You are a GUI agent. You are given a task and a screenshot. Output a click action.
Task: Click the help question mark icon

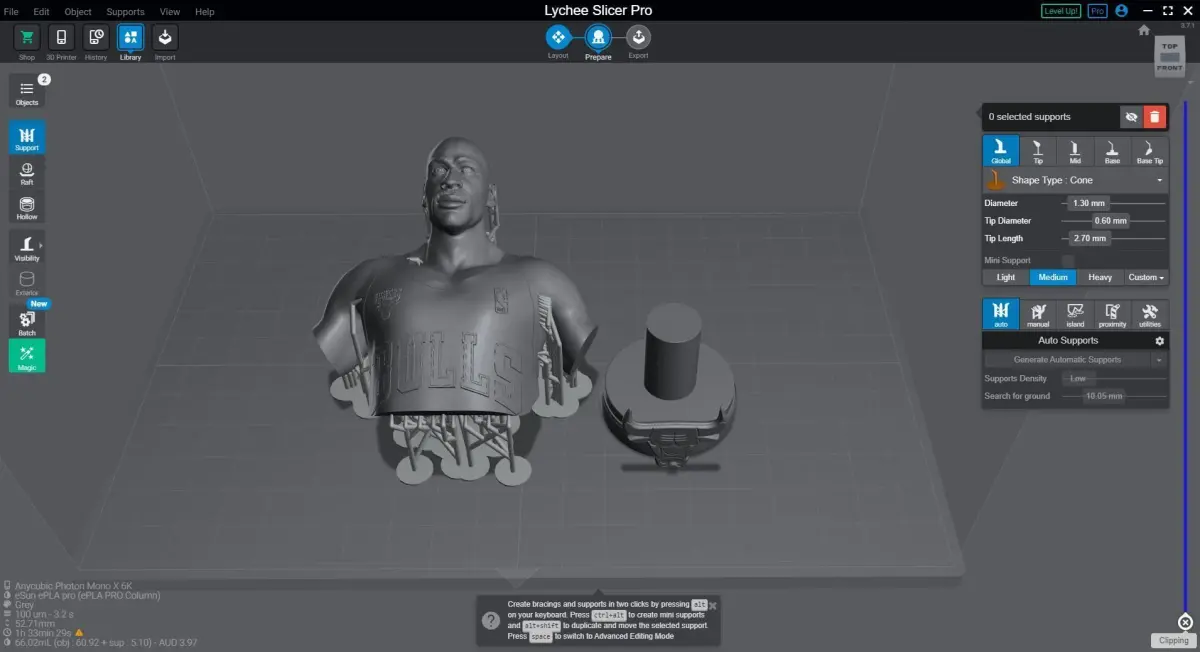490,621
